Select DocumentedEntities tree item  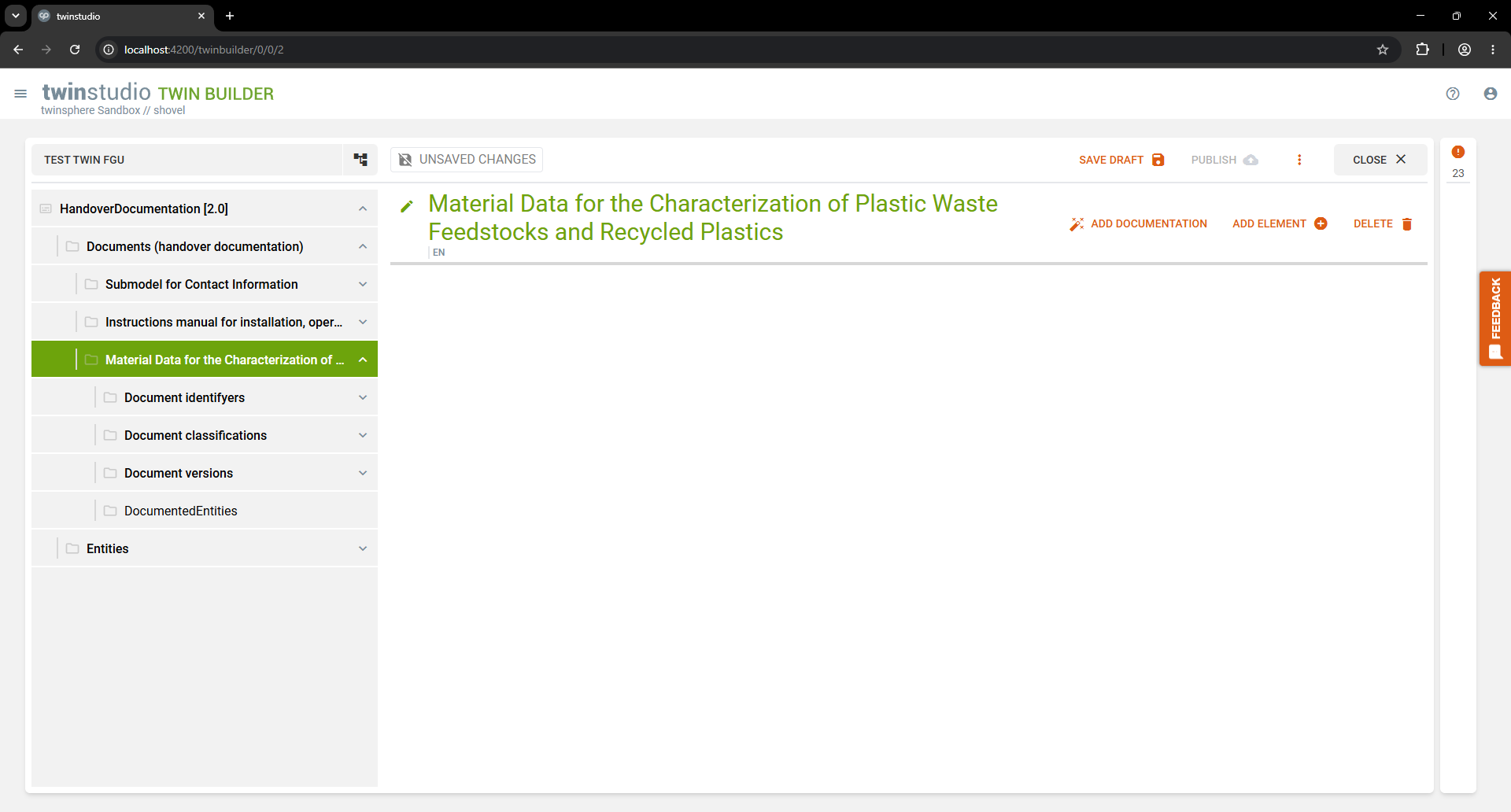[205, 511]
